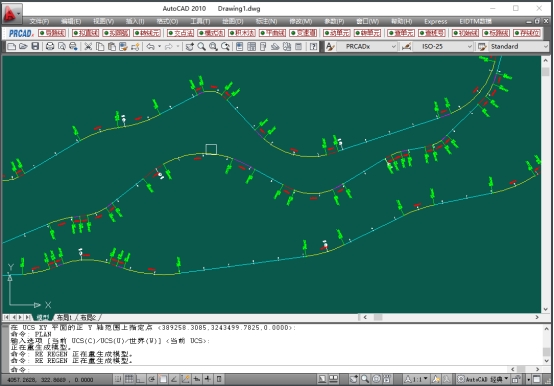Open the Standard table style dropdown
The height and width of the screenshot is (386, 554).
[x=518, y=46]
